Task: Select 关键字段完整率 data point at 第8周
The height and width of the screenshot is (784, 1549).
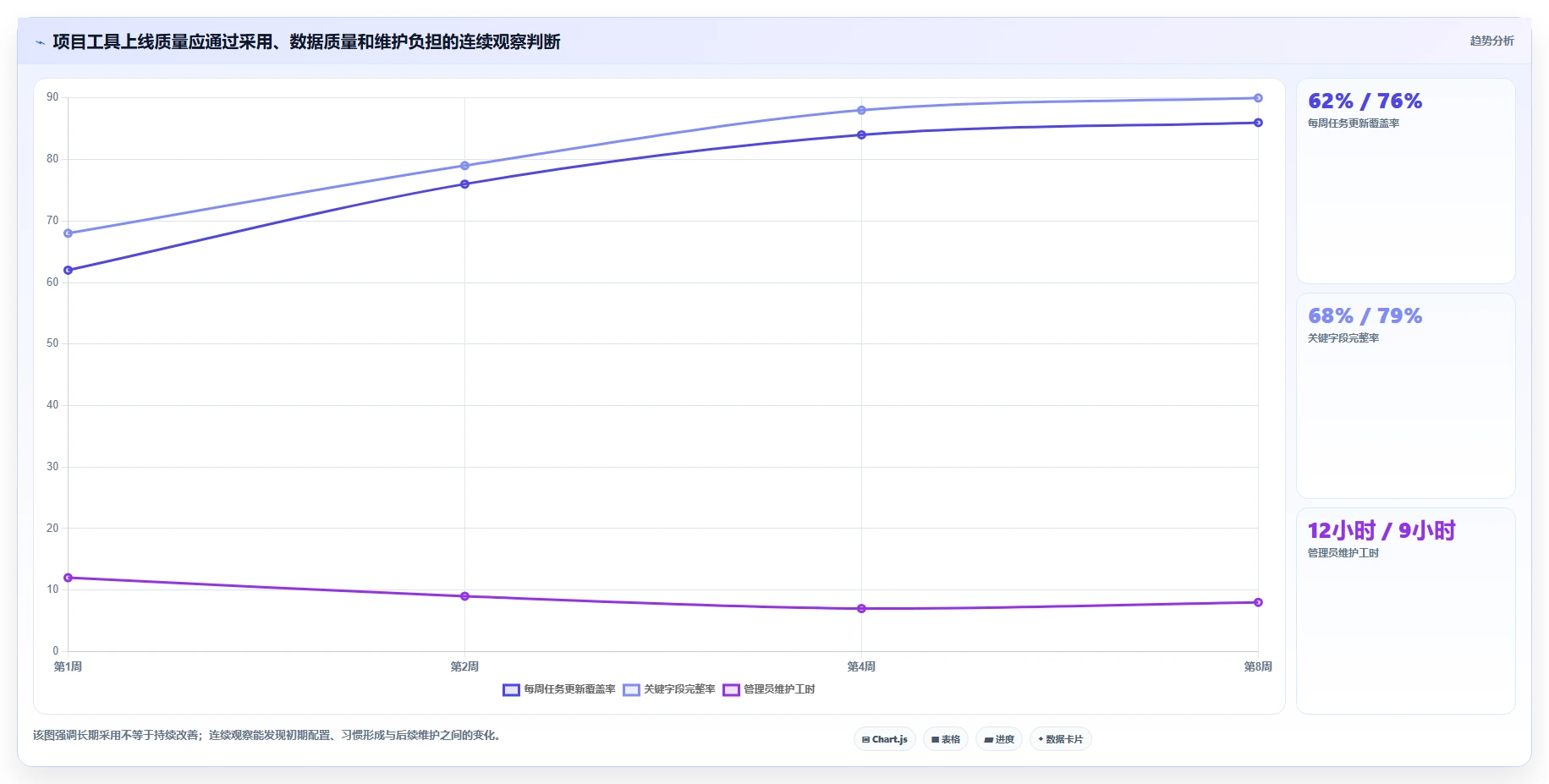Action: point(1258,98)
